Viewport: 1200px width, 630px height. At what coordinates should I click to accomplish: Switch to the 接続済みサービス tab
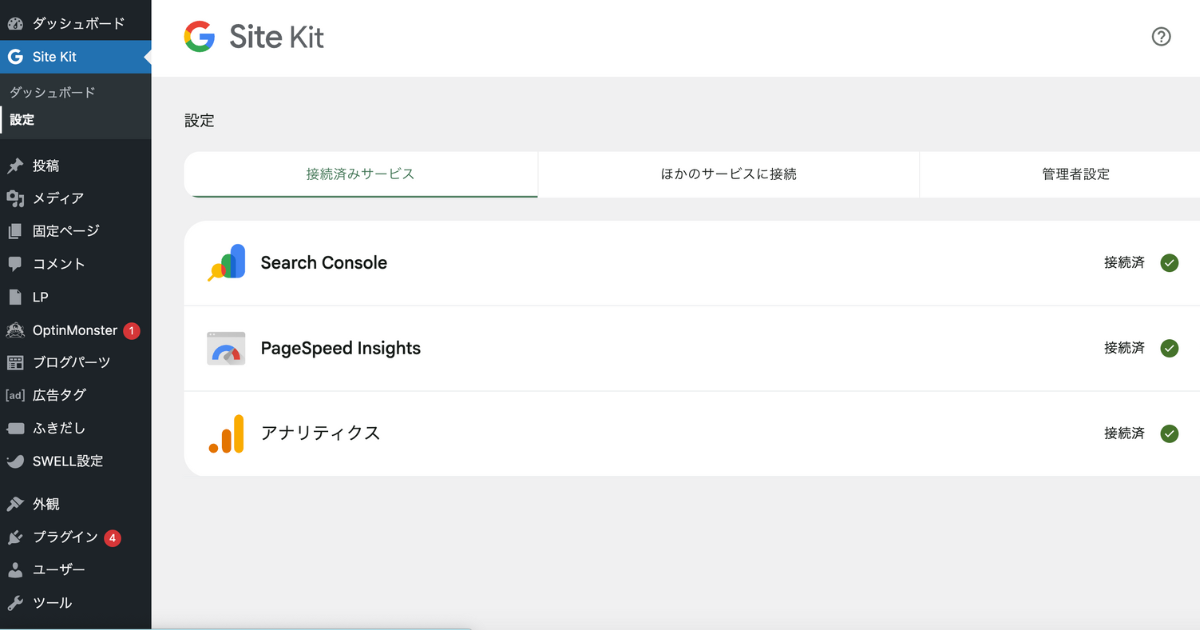point(361,174)
